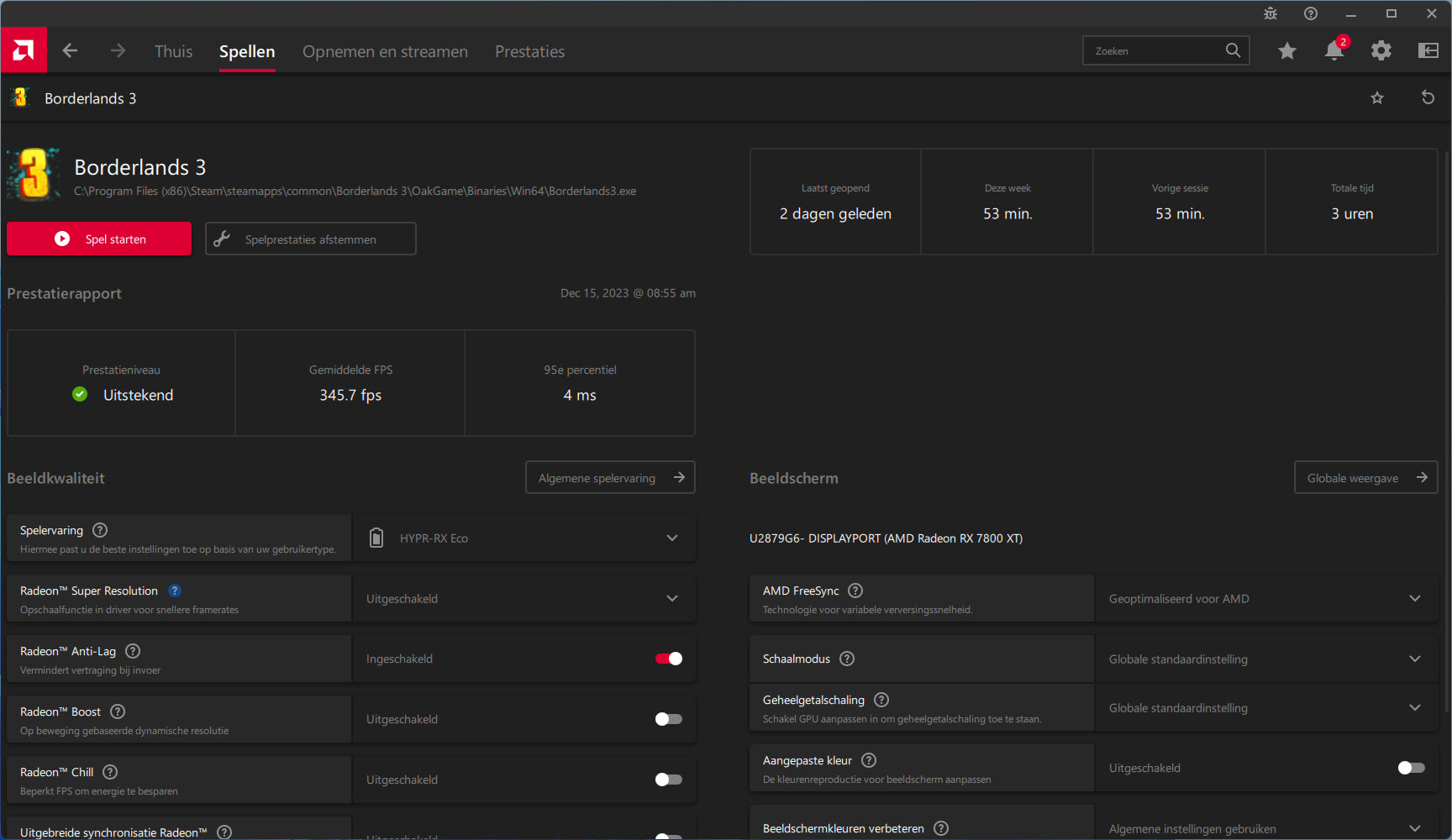This screenshot has width=1452, height=840.
Task: Go back with the left arrow
Action: point(70,50)
